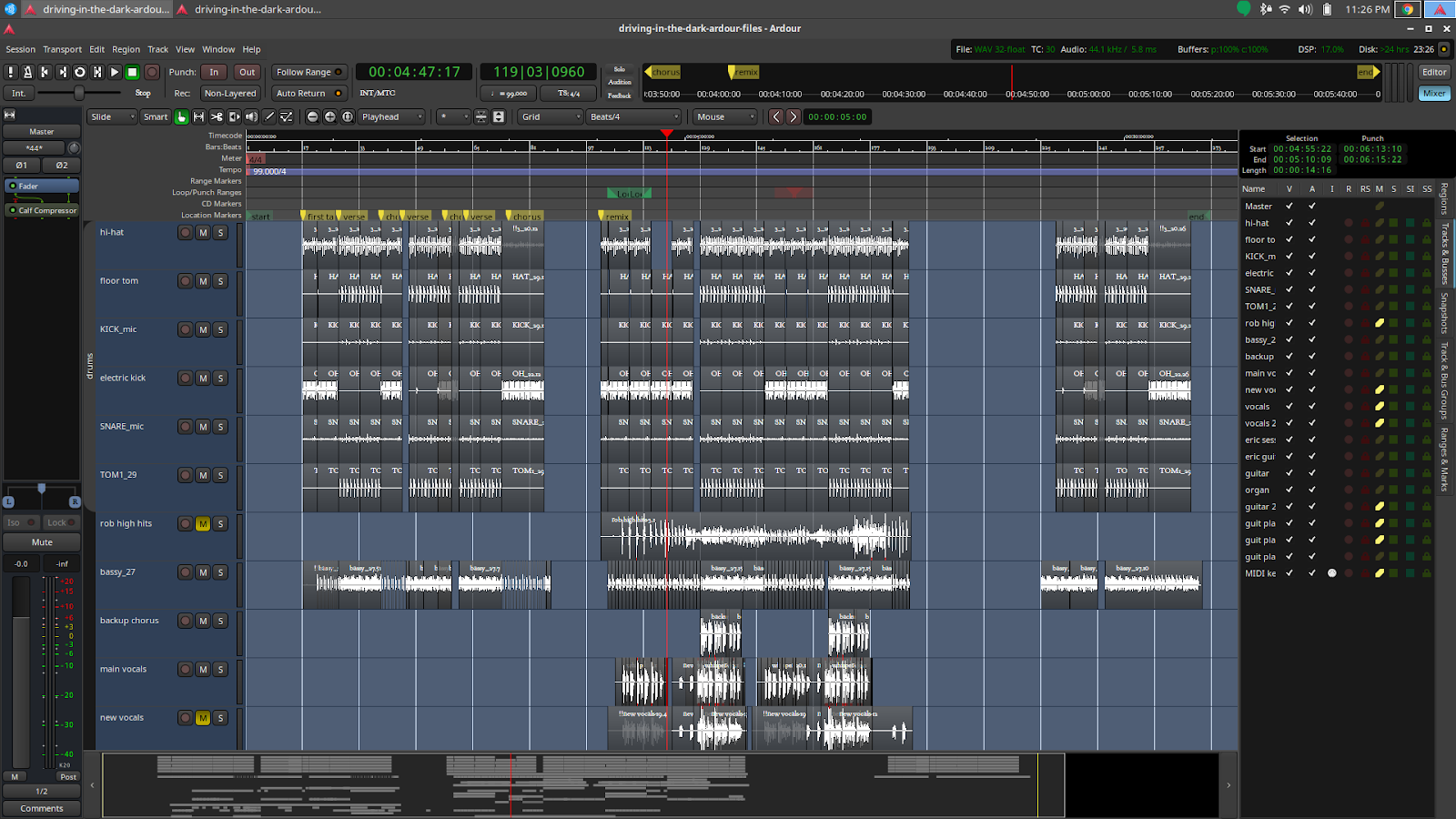Click the green stop transport button
Screen dimensions: 1456x819
coord(132,72)
